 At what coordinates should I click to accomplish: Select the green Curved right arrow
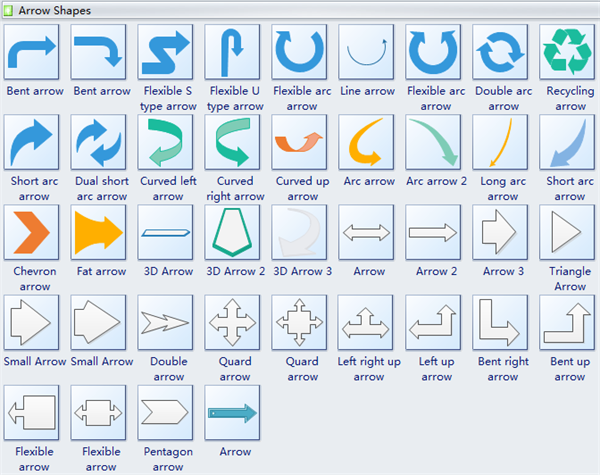232,142
